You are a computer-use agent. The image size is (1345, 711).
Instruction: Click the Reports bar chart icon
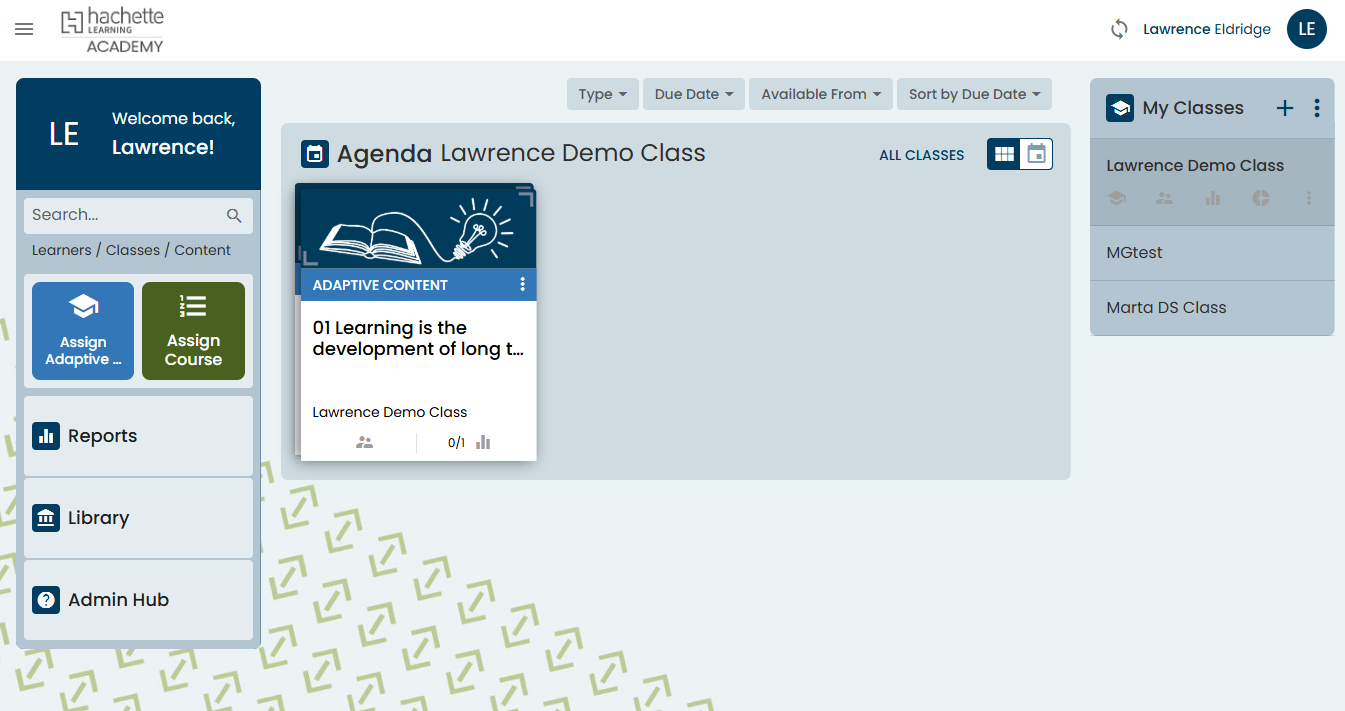coord(46,436)
